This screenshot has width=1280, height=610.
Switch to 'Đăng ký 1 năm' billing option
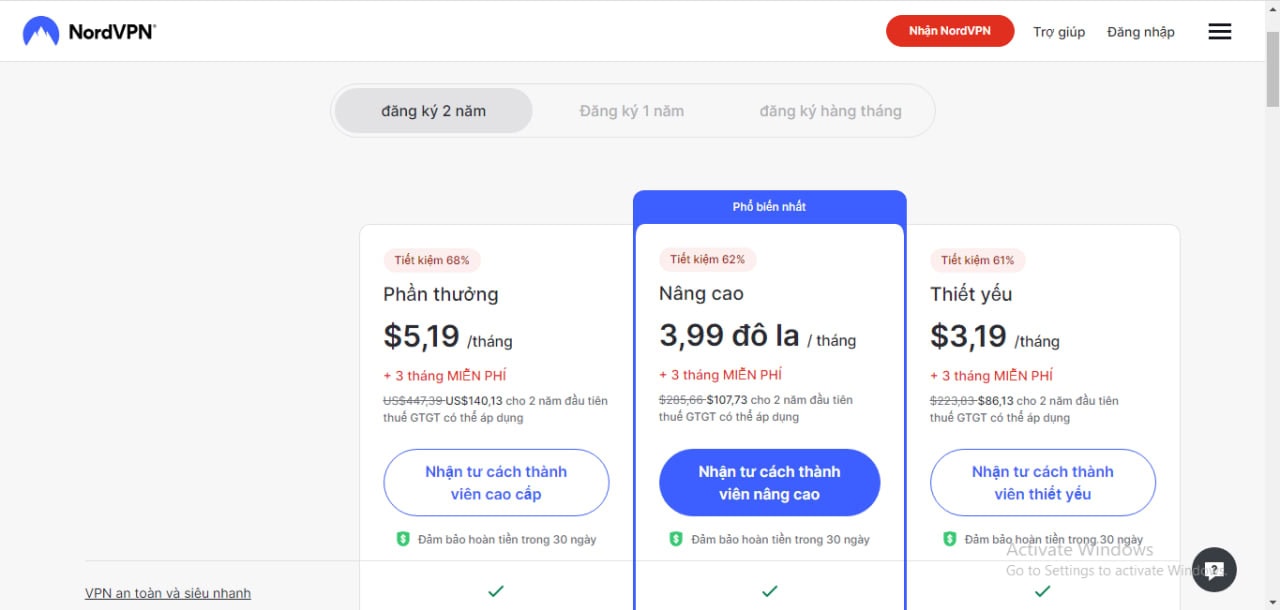tap(631, 111)
